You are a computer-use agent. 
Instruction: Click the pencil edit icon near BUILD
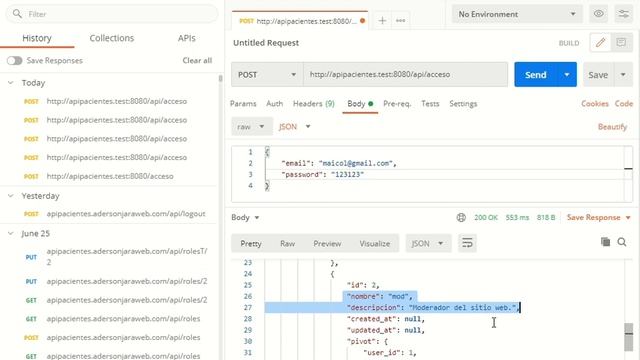coord(600,42)
